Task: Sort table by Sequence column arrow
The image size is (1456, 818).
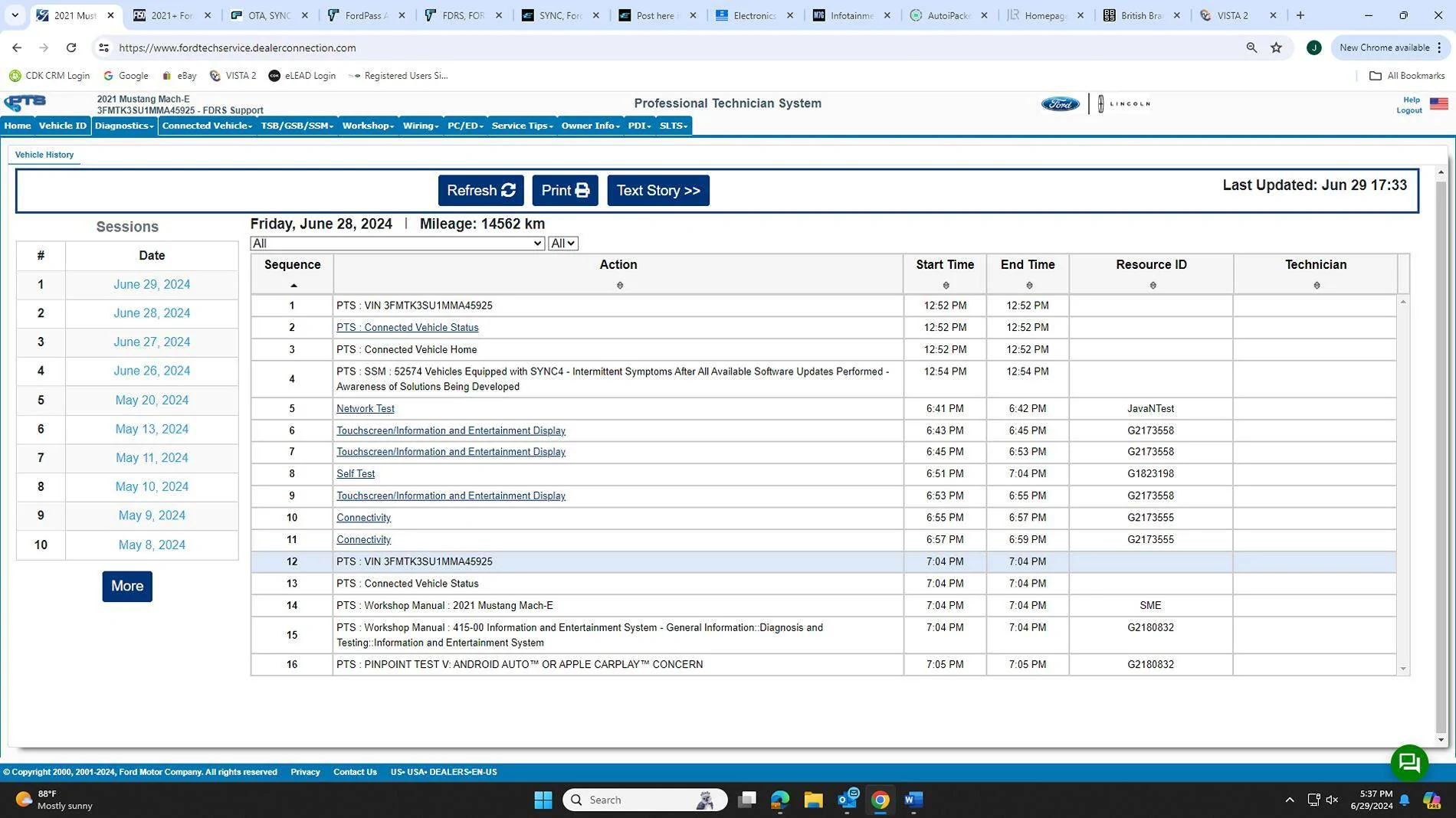Action: pos(293,286)
